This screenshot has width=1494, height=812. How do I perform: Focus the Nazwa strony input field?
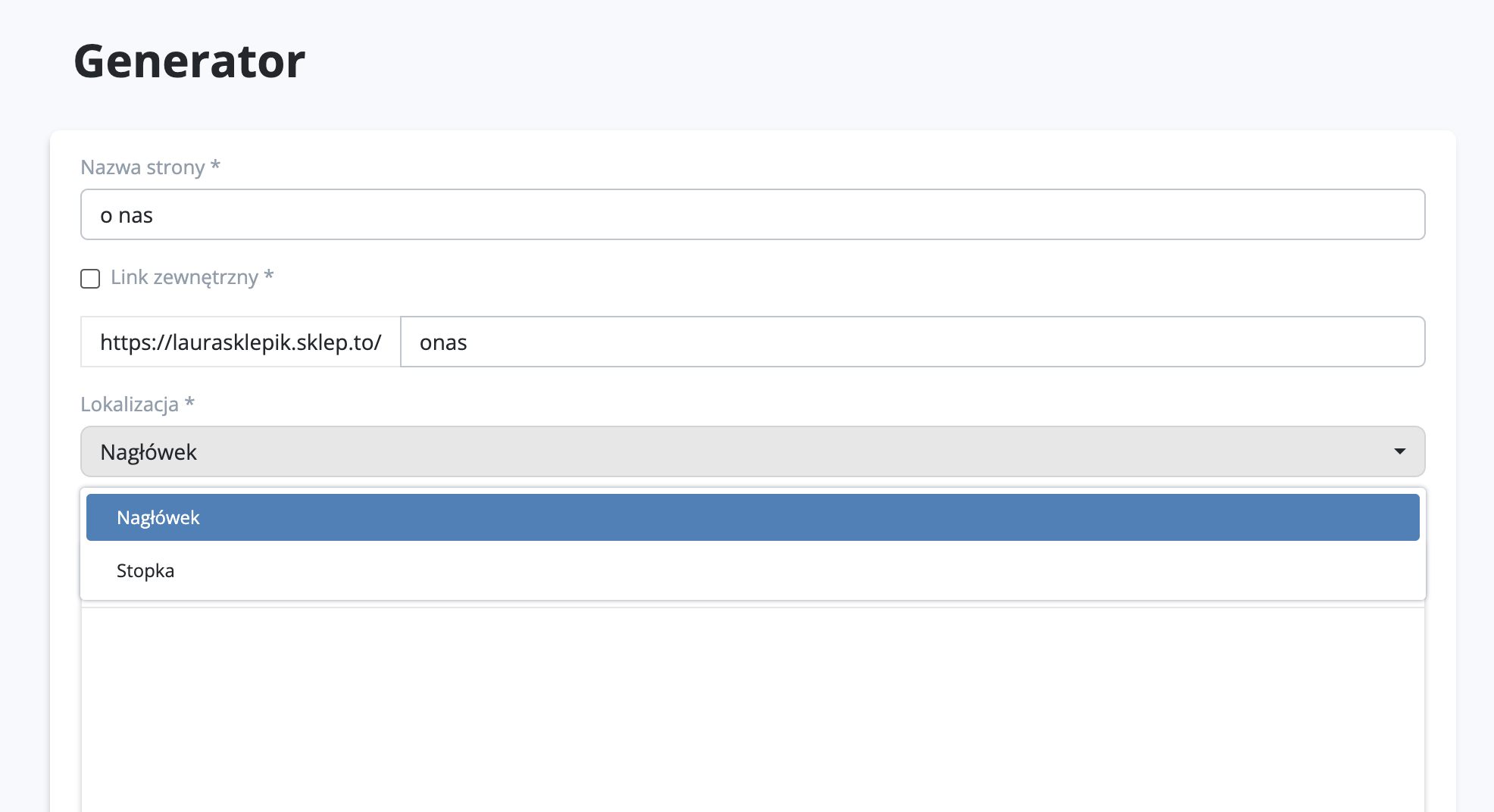[x=752, y=215]
